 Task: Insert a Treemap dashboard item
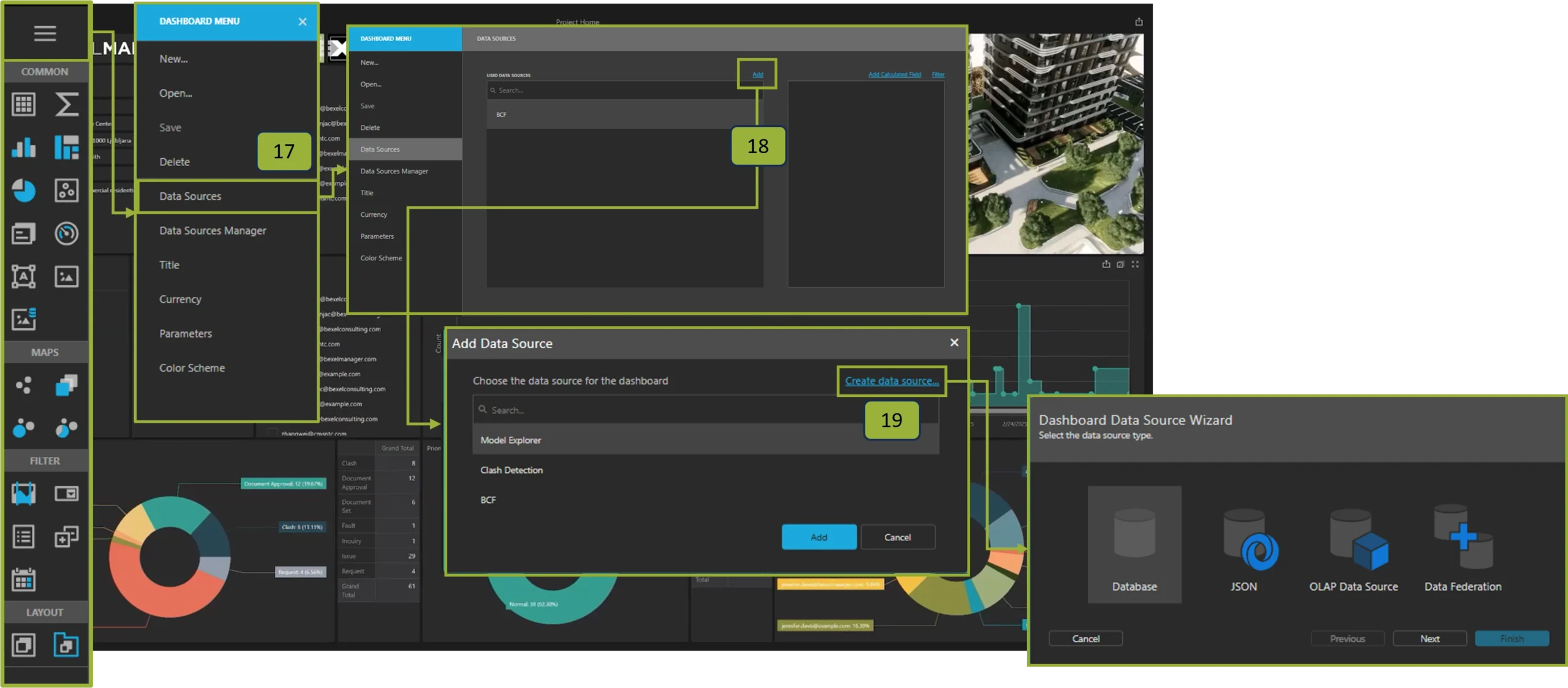(66, 148)
